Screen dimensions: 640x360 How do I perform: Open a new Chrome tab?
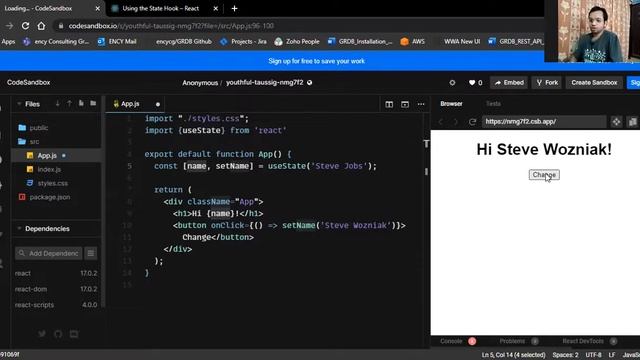click(x=234, y=8)
